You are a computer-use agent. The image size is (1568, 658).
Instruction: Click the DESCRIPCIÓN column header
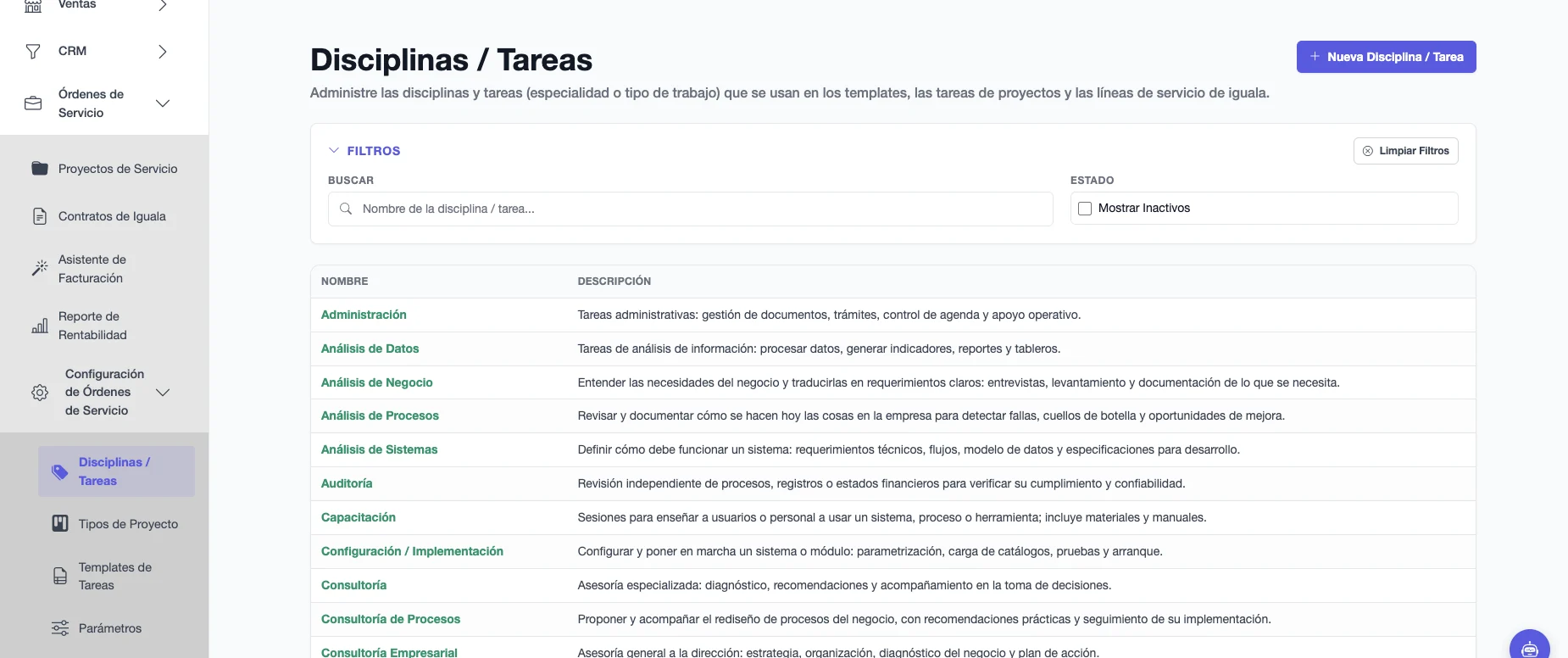pyautogui.click(x=614, y=282)
